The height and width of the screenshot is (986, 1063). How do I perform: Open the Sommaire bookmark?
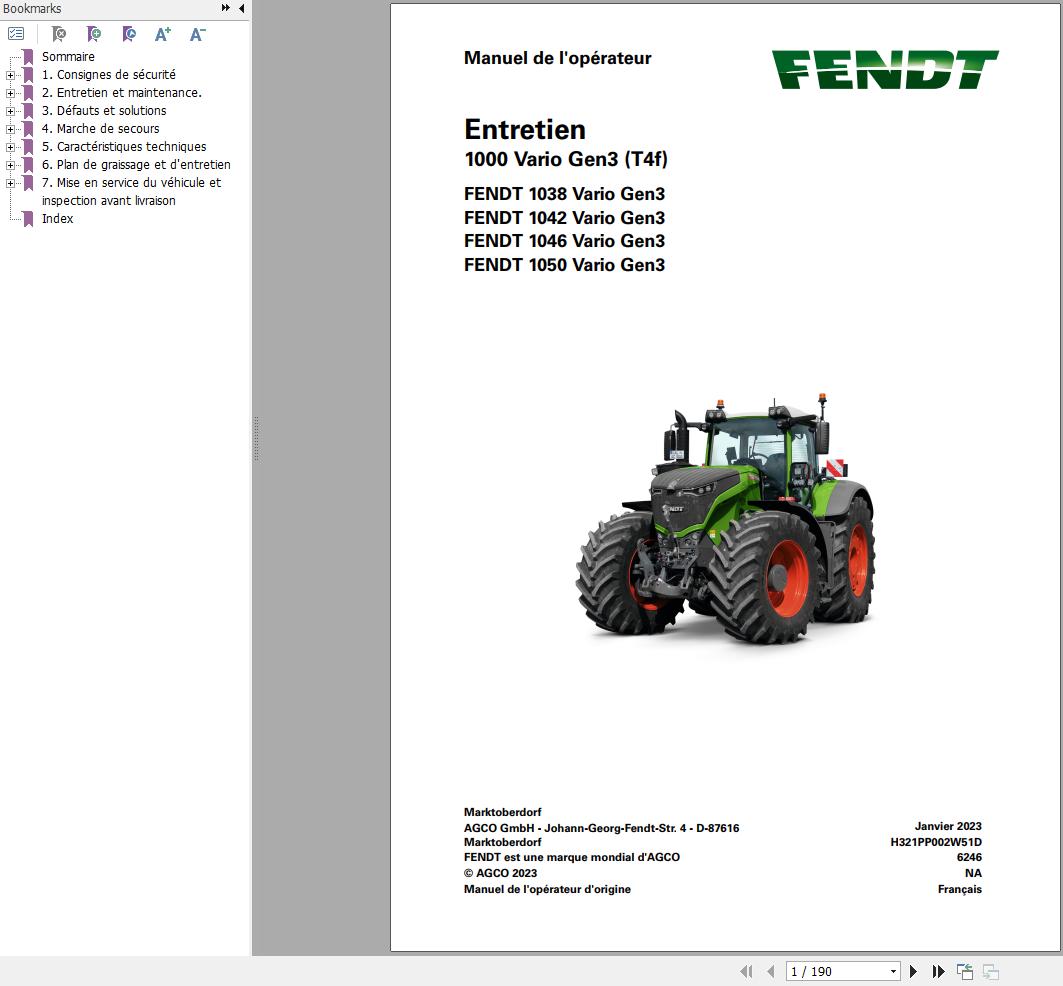tap(68, 56)
